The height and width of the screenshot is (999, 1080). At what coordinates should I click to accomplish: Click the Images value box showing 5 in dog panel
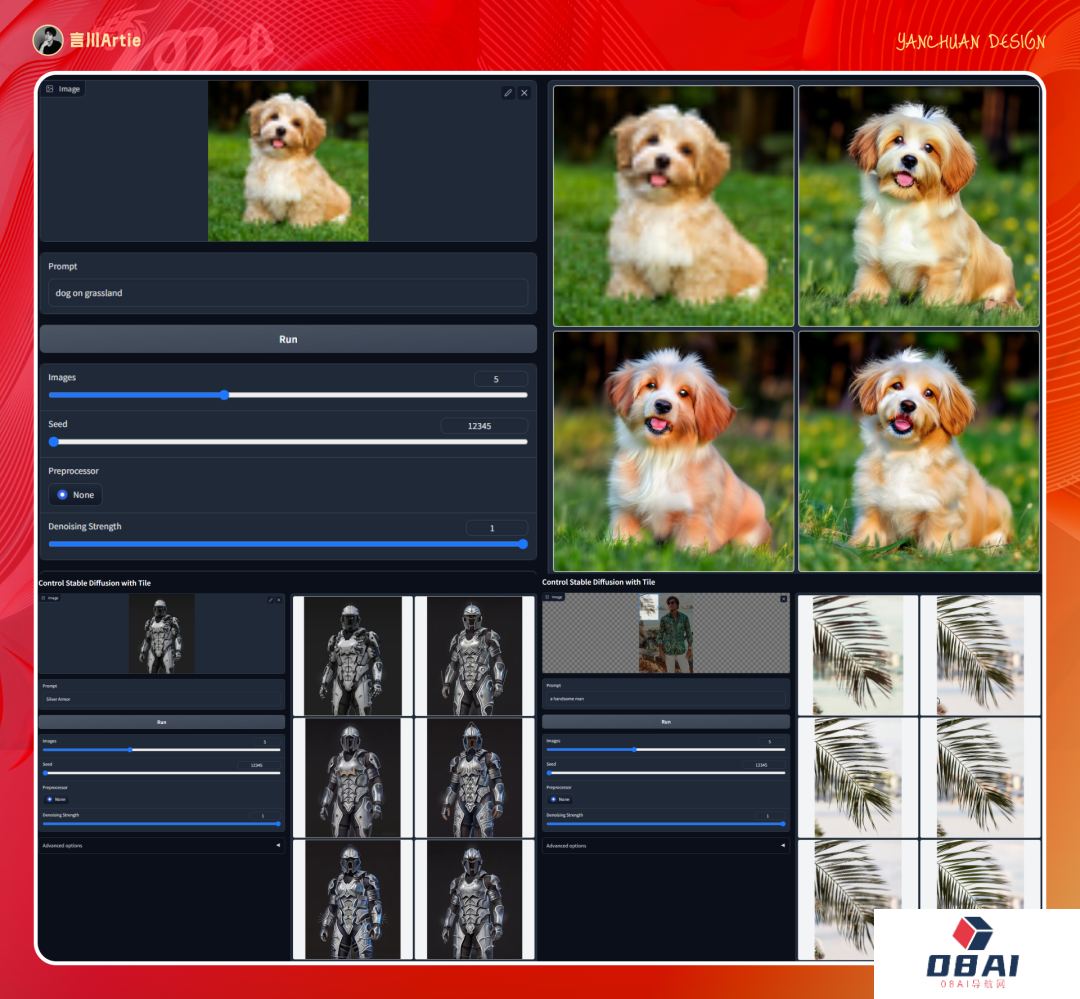(501, 379)
